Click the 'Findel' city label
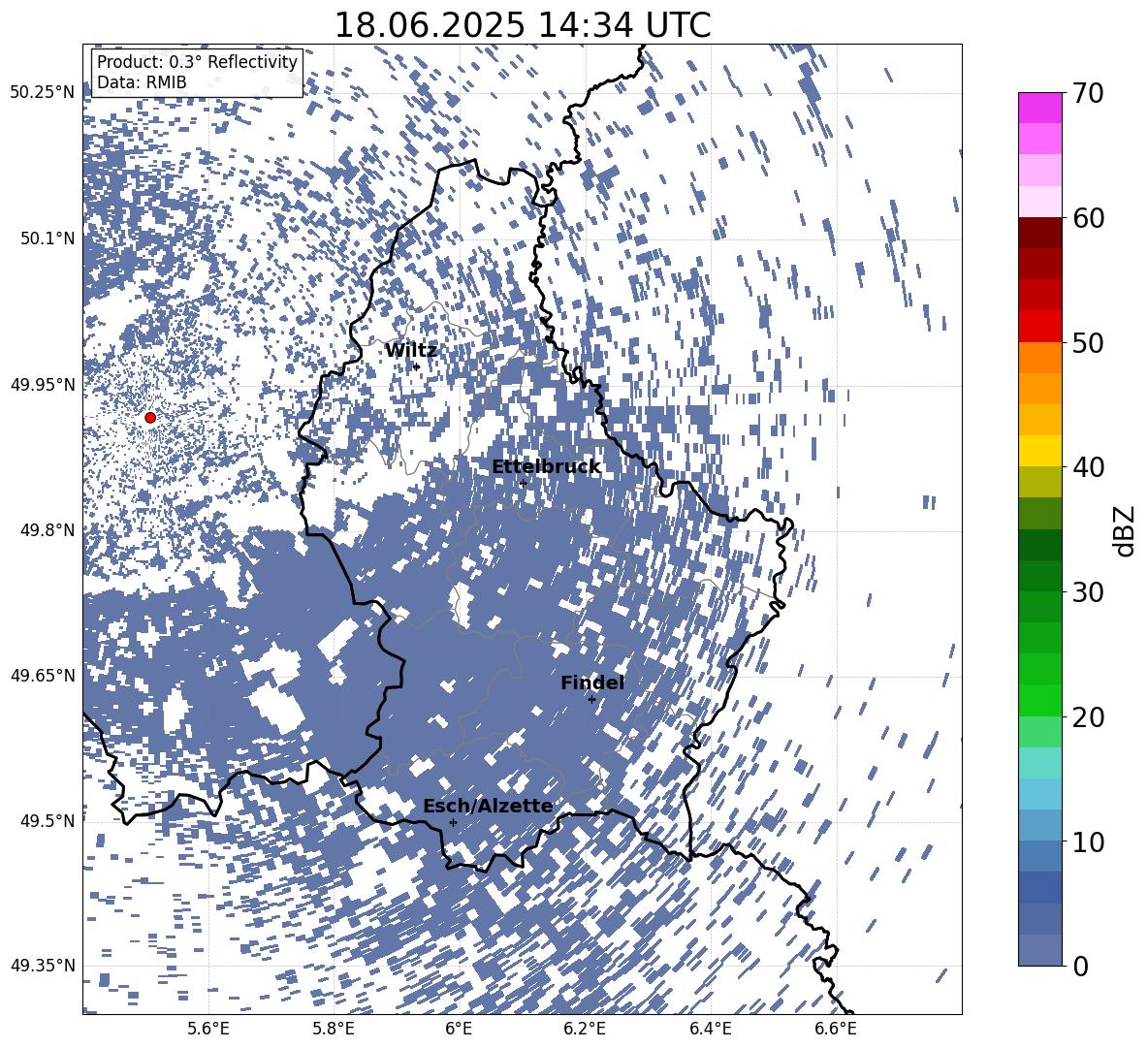Viewport: 1148px width, 1048px height. click(592, 683)
